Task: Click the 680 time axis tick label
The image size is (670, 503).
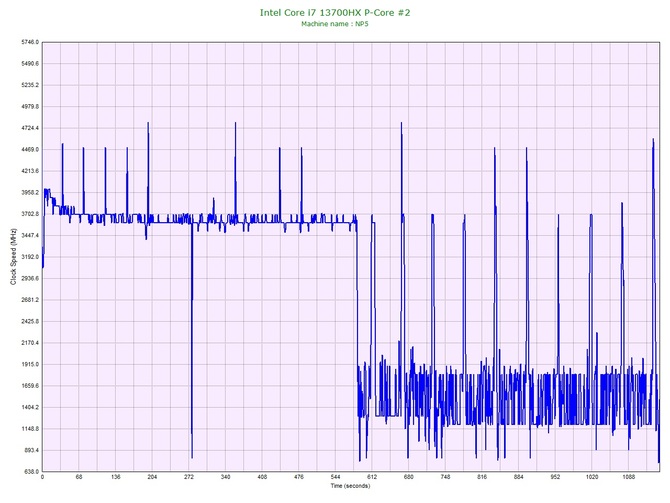Action: pyautogui.click(x=408, y=477)
